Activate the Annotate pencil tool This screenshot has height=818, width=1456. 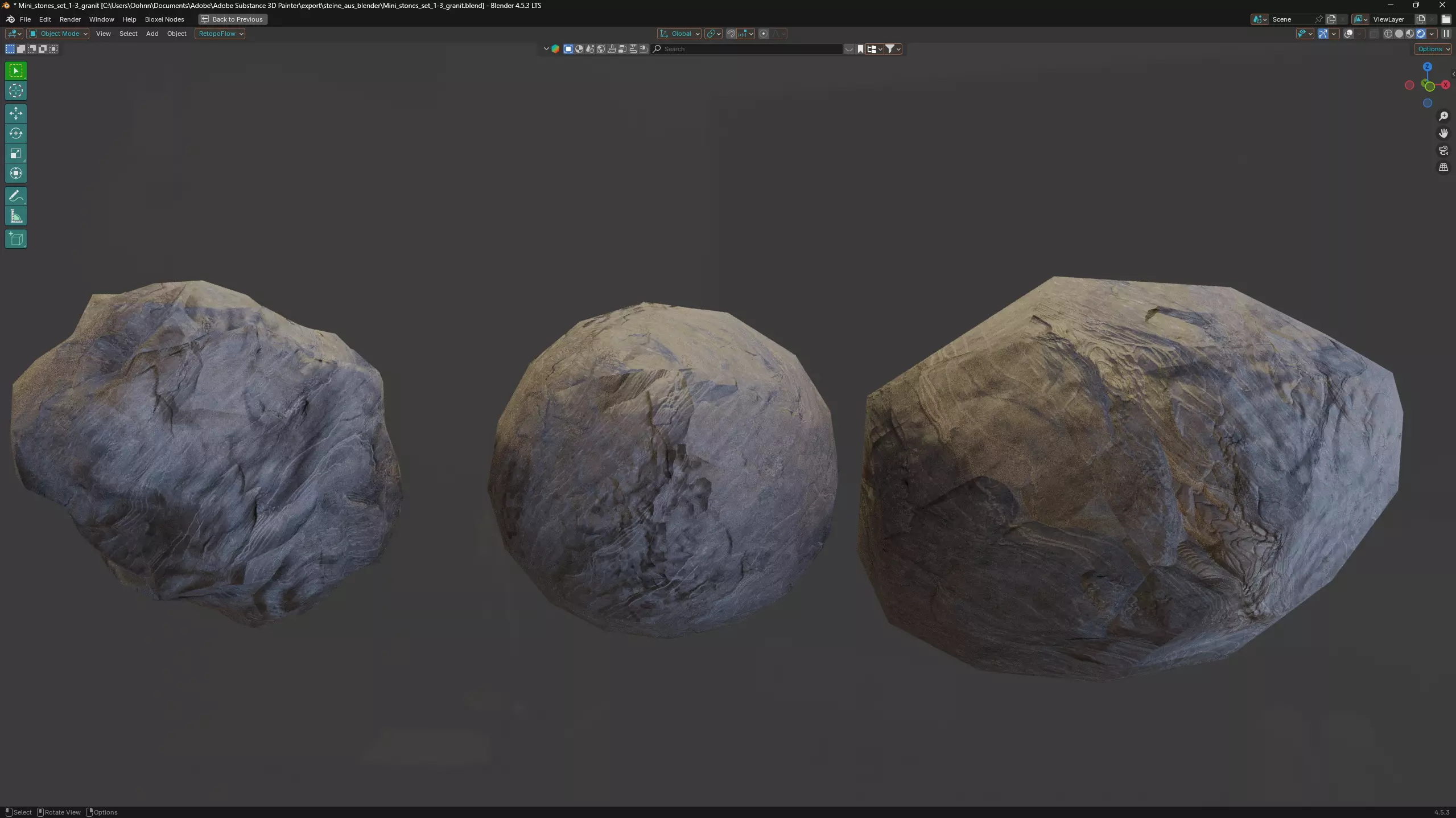coord(16,196)
